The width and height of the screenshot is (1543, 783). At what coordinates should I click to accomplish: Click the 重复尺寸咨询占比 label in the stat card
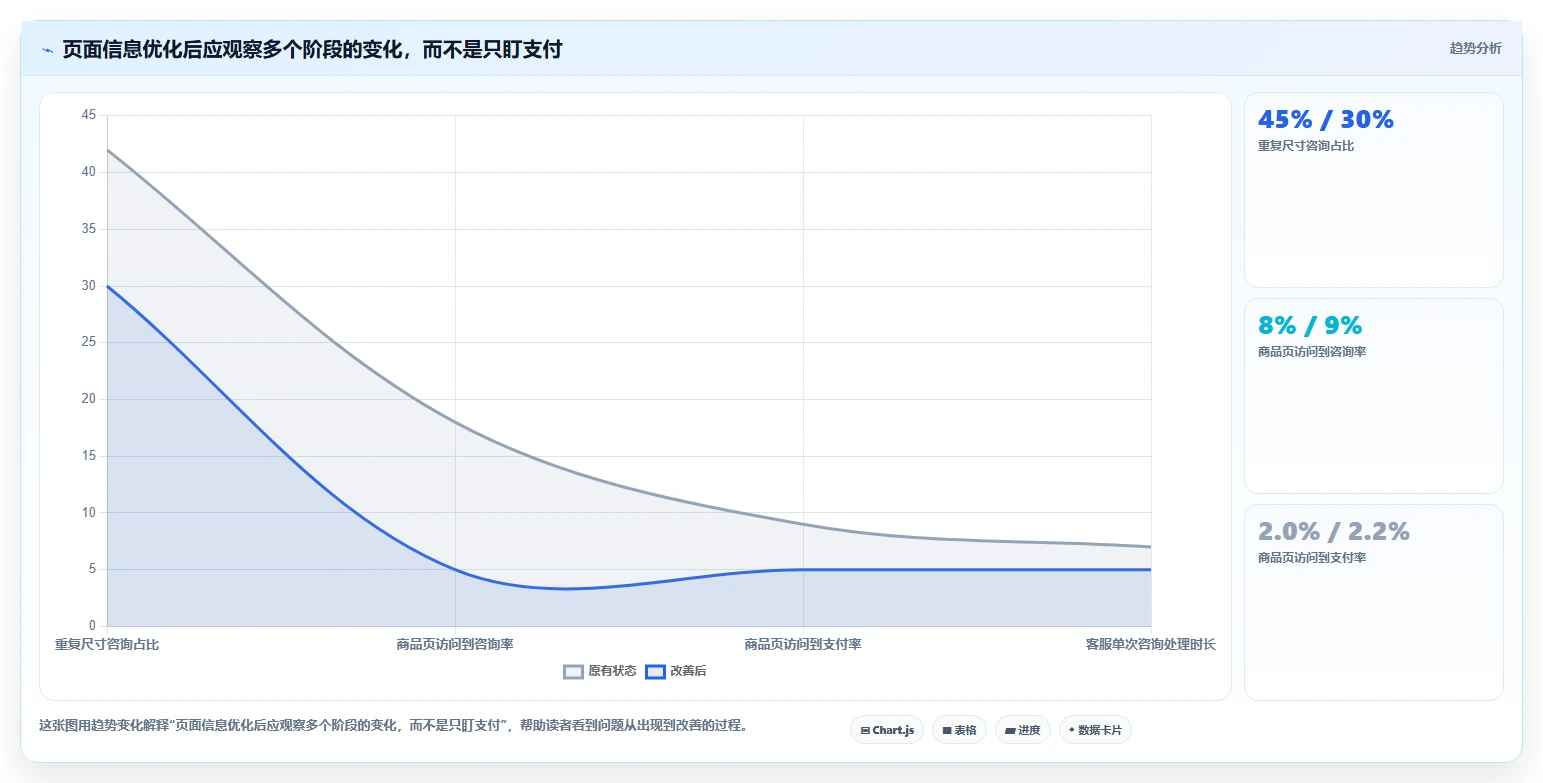pyautogui.click(x=1306, y=146)
